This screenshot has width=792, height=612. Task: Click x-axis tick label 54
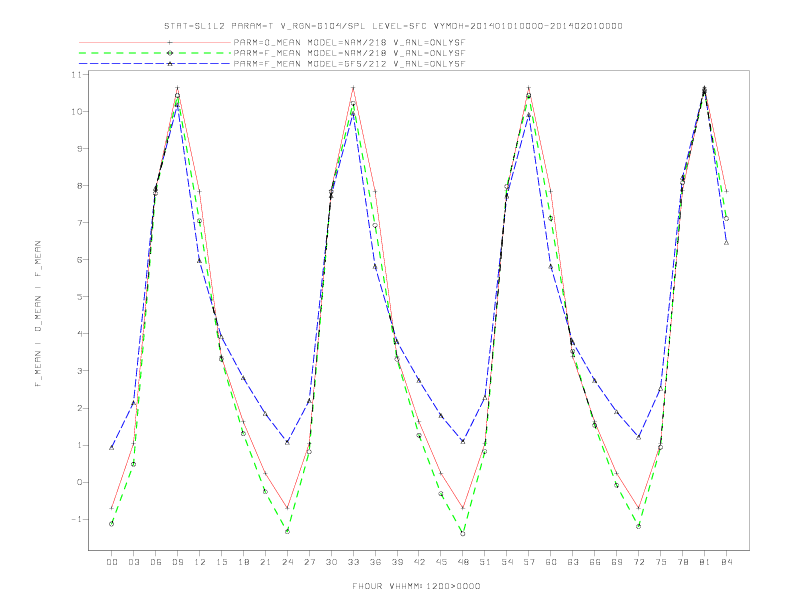(507, 562)
